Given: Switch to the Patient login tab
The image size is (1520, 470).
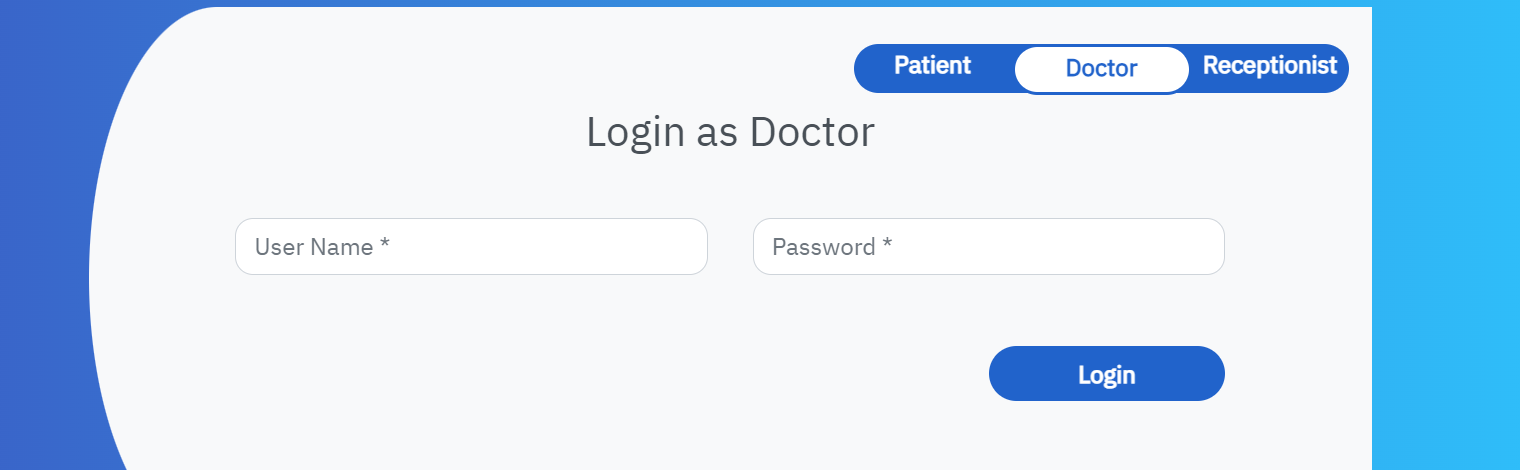Looking at the screenshot, I should [932, 66].
